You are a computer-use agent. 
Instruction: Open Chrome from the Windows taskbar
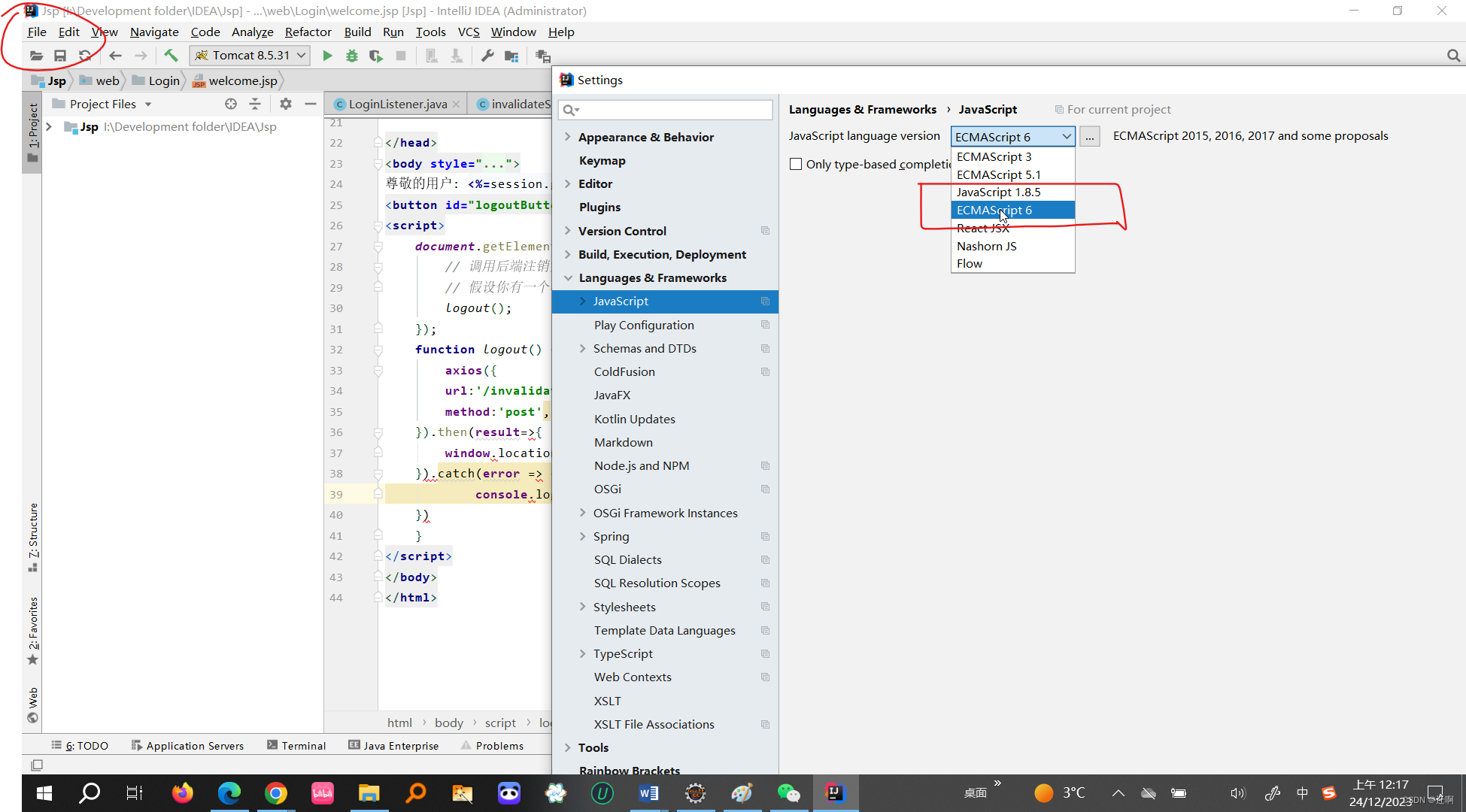(276, 793)
